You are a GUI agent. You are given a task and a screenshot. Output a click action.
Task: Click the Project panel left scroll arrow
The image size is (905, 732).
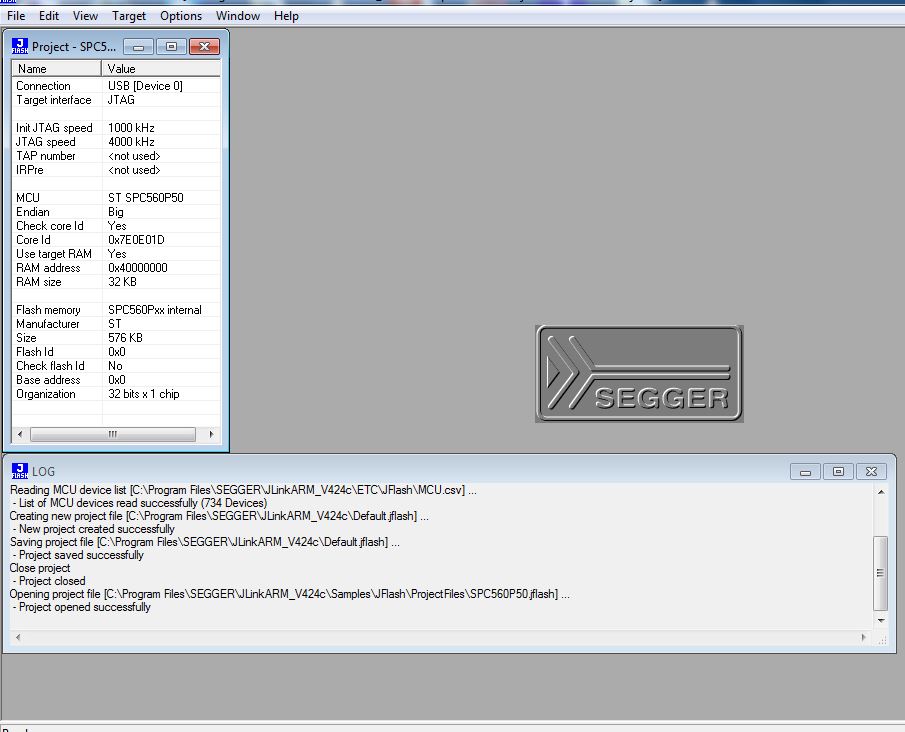pos(20,434)
